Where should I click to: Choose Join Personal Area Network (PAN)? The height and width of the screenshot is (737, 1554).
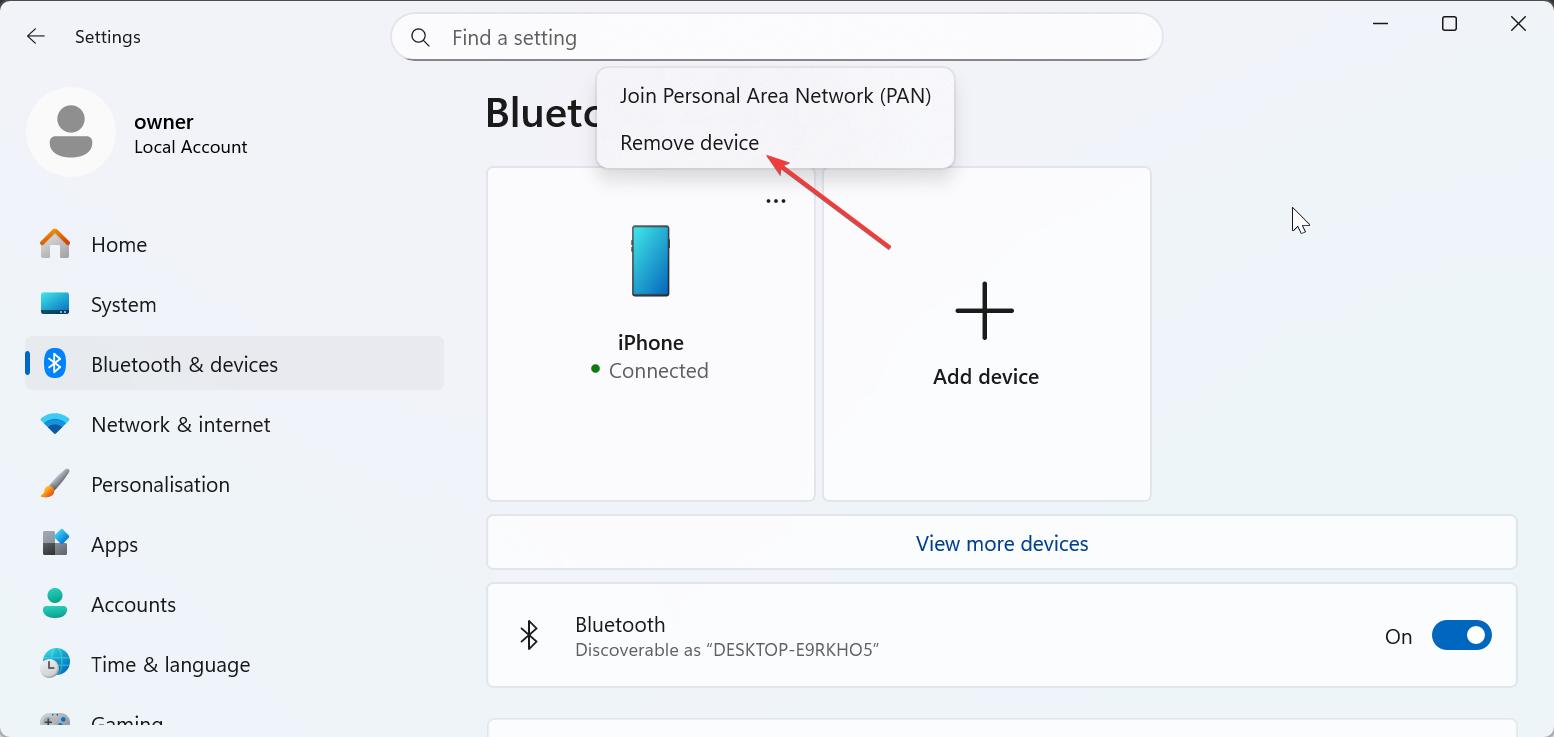point(775,96)
